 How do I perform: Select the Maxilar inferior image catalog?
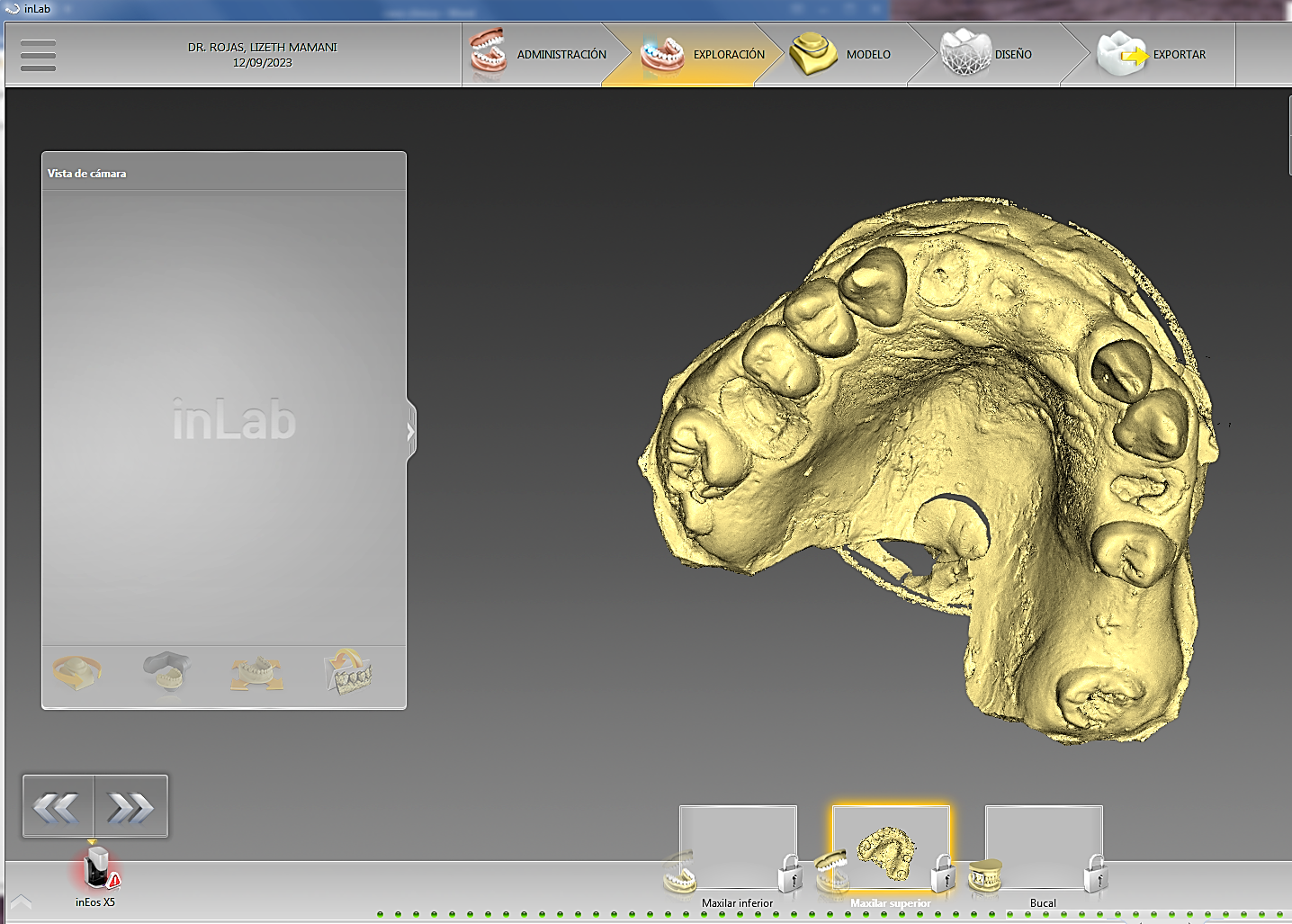coord(738,848)
